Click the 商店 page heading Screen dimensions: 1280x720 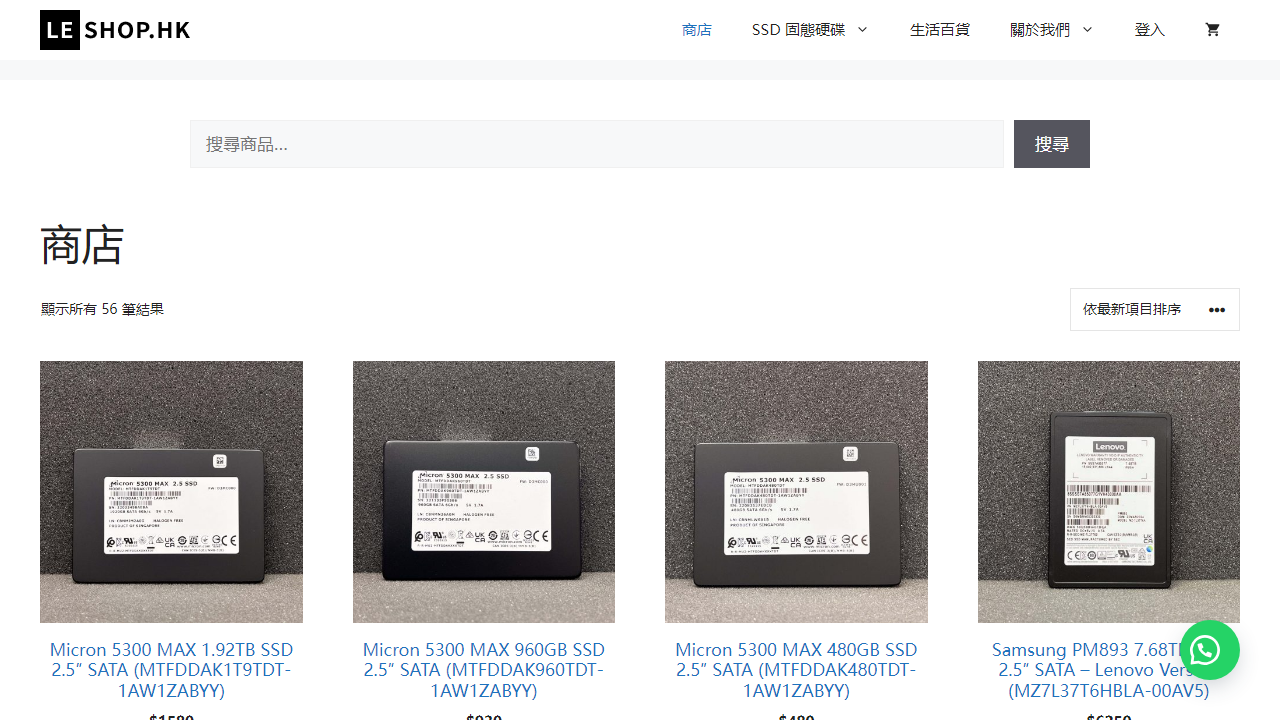(82, 245)
